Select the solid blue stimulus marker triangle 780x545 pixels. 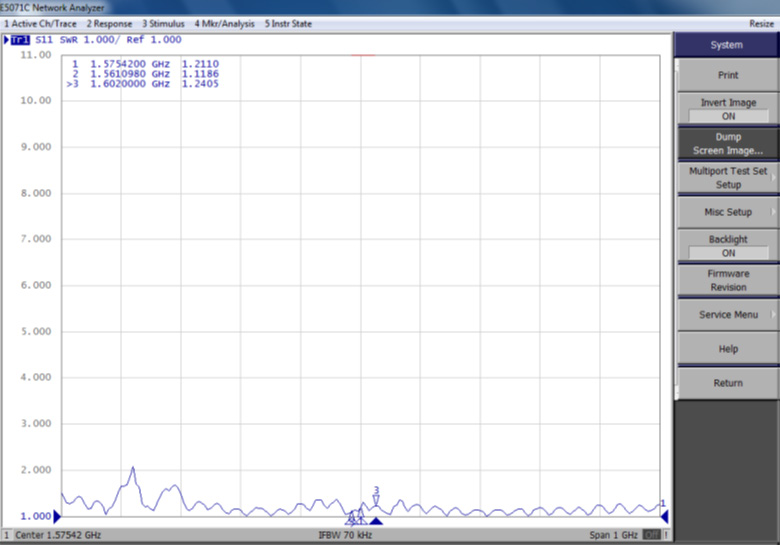(x=376, y=521)
